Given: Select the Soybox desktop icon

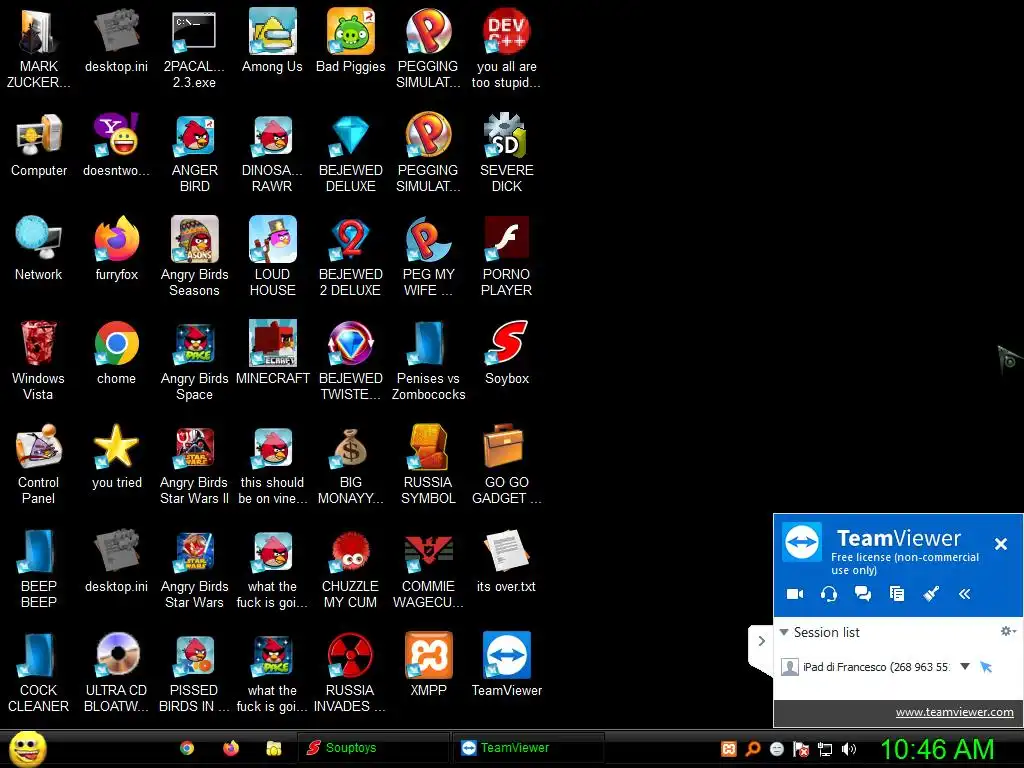Looking at the screenshot, I should click(x=507, y=353).
